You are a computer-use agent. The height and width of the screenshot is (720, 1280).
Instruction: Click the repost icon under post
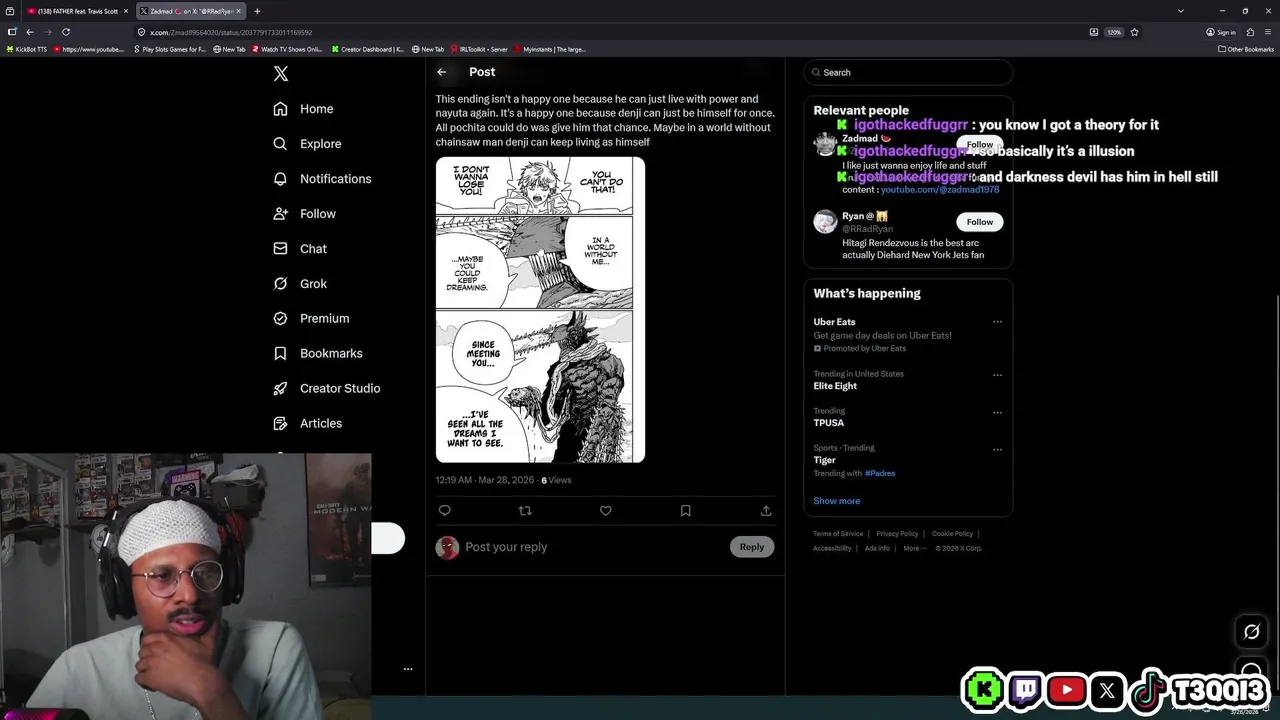[x=525, y=511]
